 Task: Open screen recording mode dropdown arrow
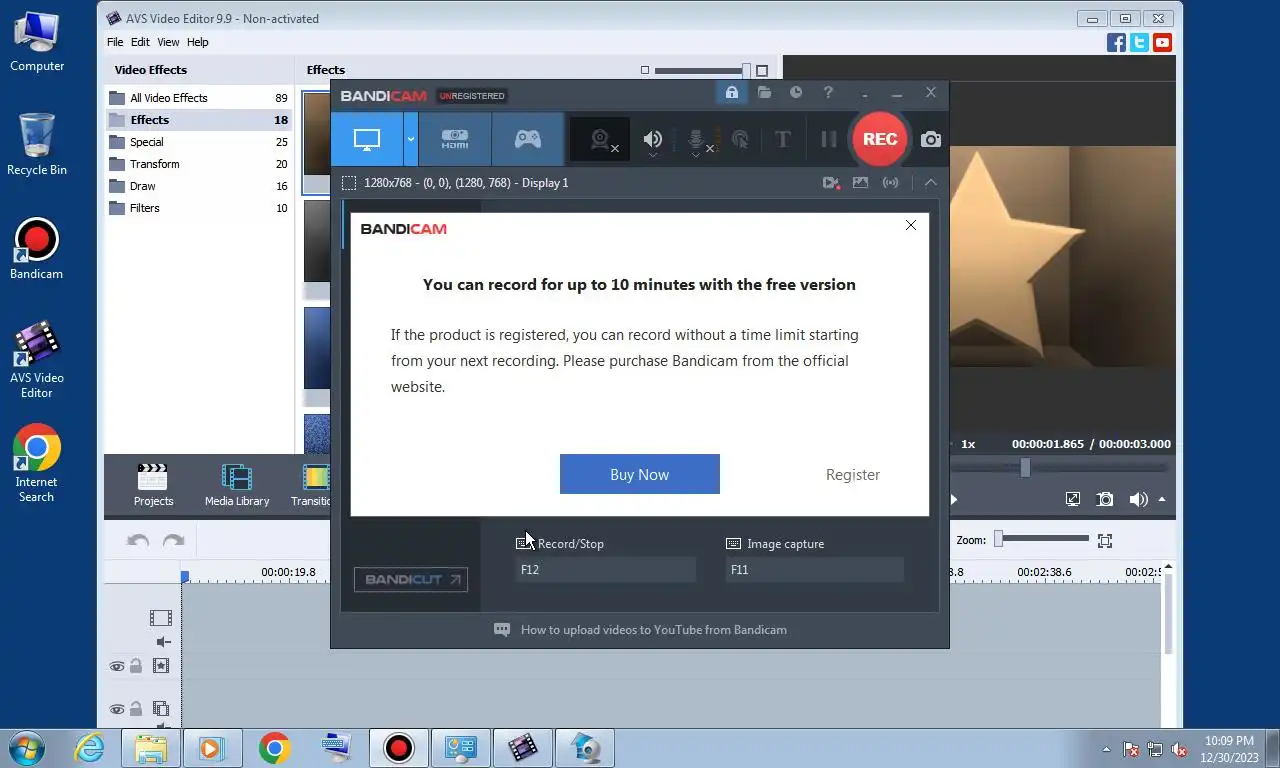tap(410, 139)
